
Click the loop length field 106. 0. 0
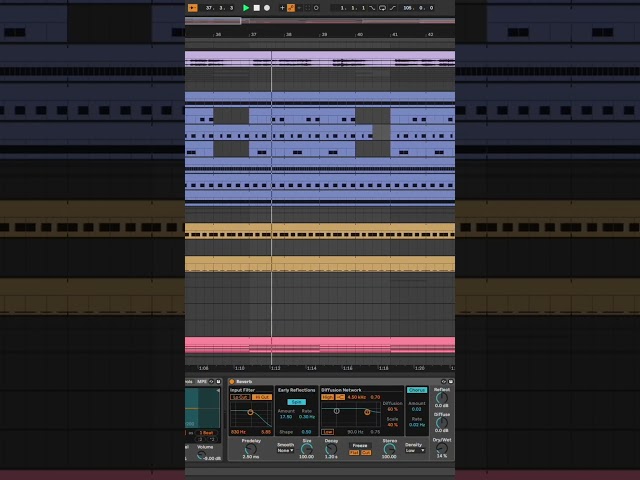[418, 8]
